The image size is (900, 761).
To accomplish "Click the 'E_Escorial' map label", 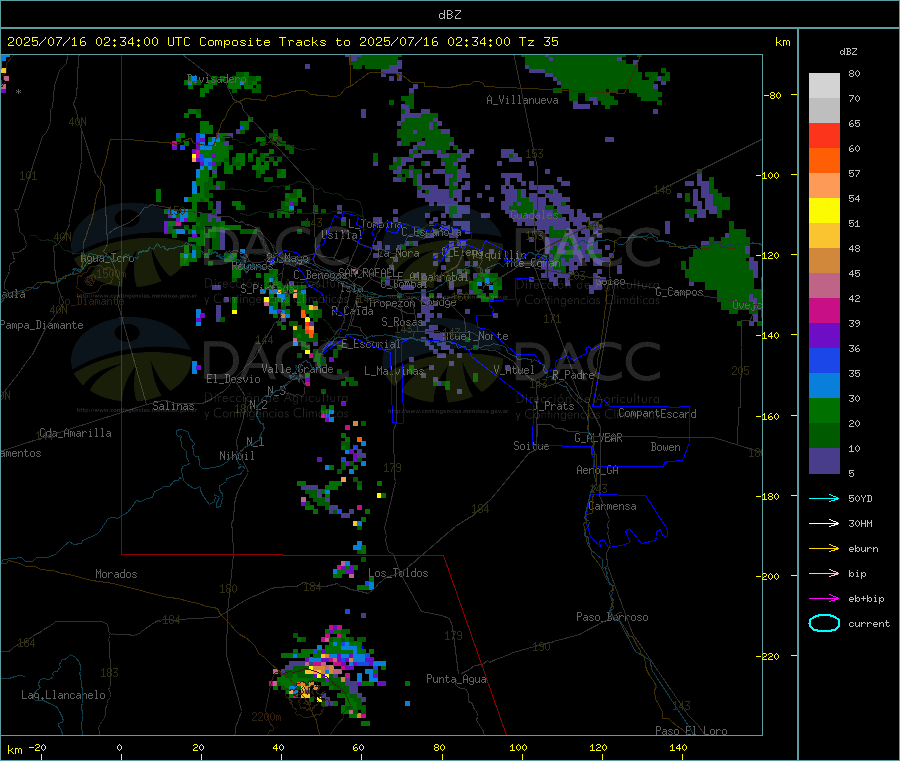I will tap(370, 344).
